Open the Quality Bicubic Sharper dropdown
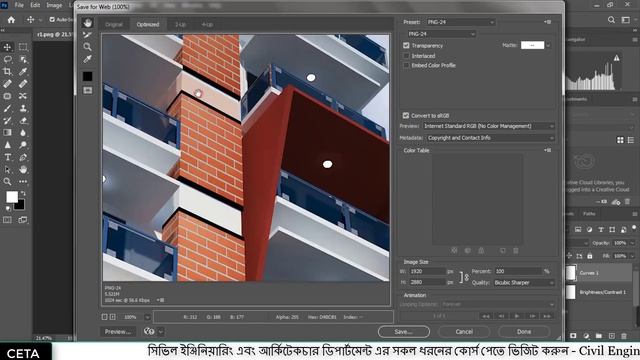 [524, 282]
